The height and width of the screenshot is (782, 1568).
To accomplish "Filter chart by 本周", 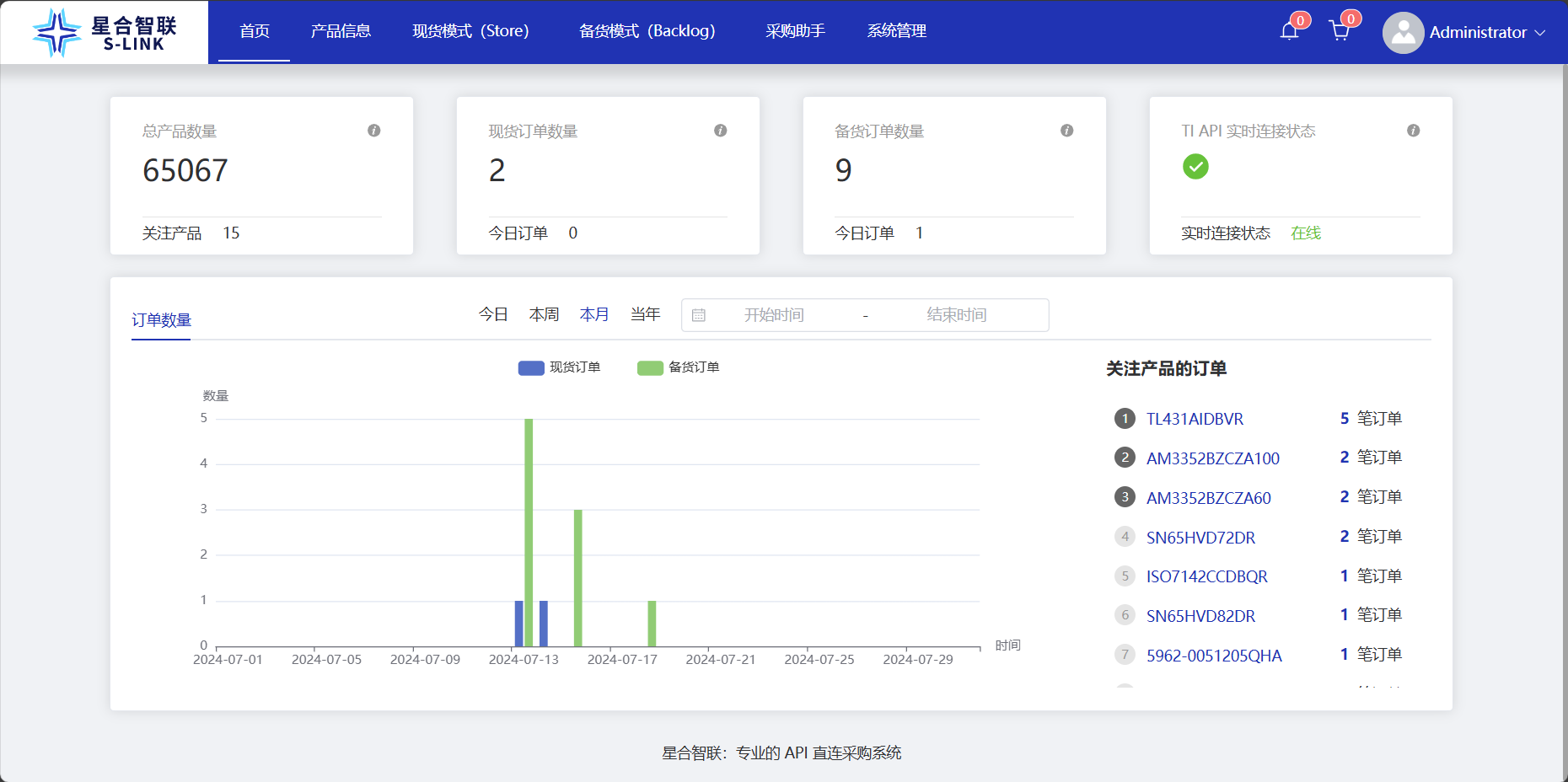I will point(544,314).
